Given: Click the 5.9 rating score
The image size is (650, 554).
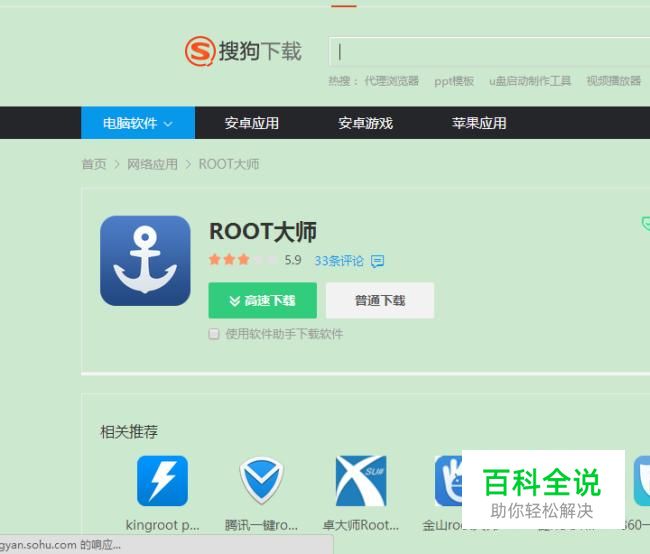Looking at the screenshot, I should [293, 260].
